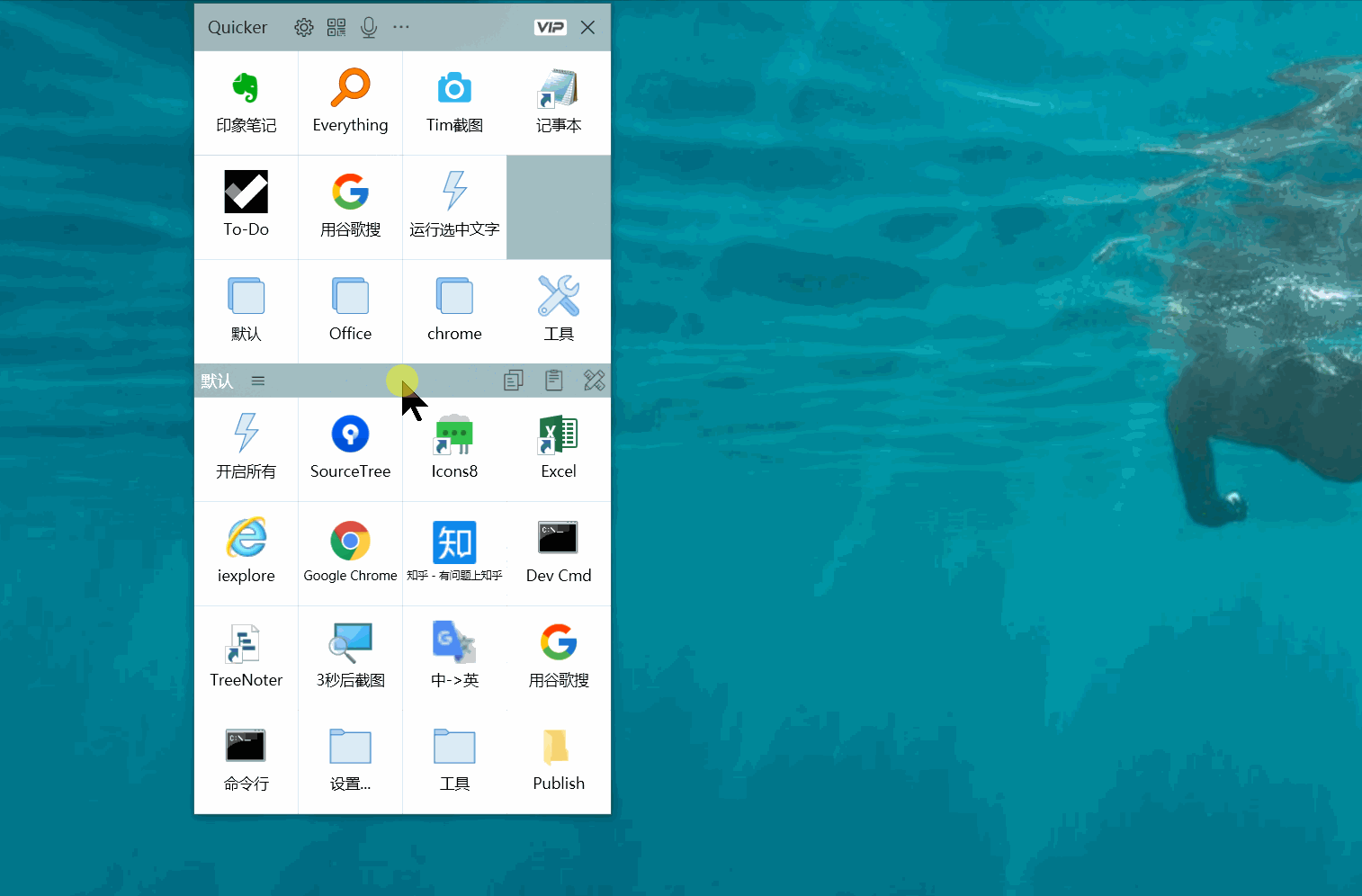The image size is (1362, 896).
Task: Open the To-Do action
Action: point(246,208)
